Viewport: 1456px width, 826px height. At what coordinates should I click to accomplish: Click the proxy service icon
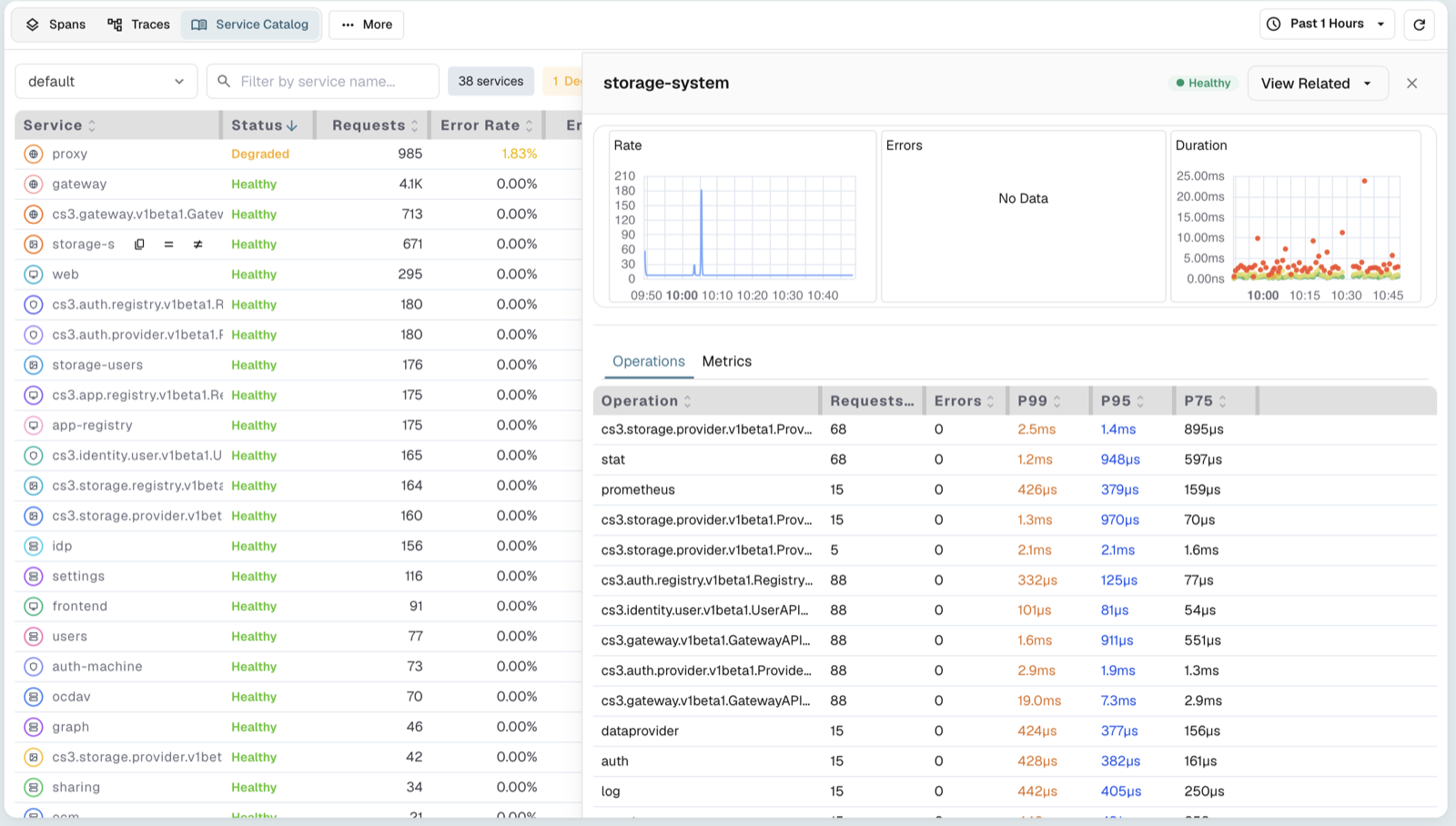pyautogui.click(x=34, y=154)
